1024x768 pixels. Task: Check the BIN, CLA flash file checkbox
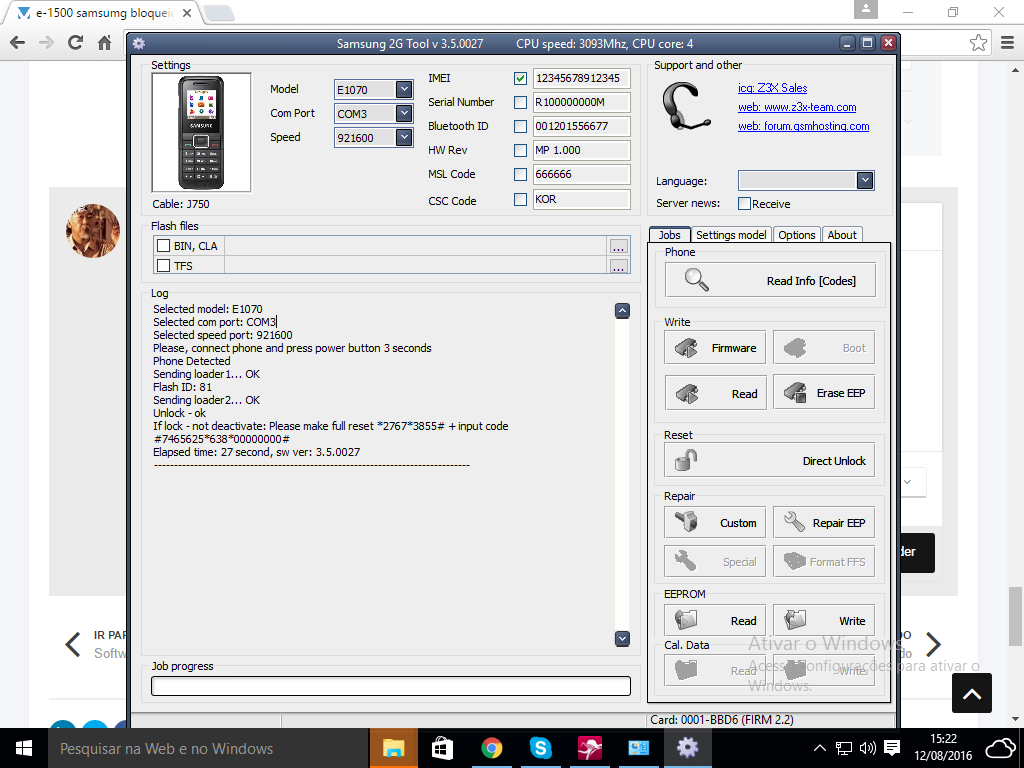point(163,246)
